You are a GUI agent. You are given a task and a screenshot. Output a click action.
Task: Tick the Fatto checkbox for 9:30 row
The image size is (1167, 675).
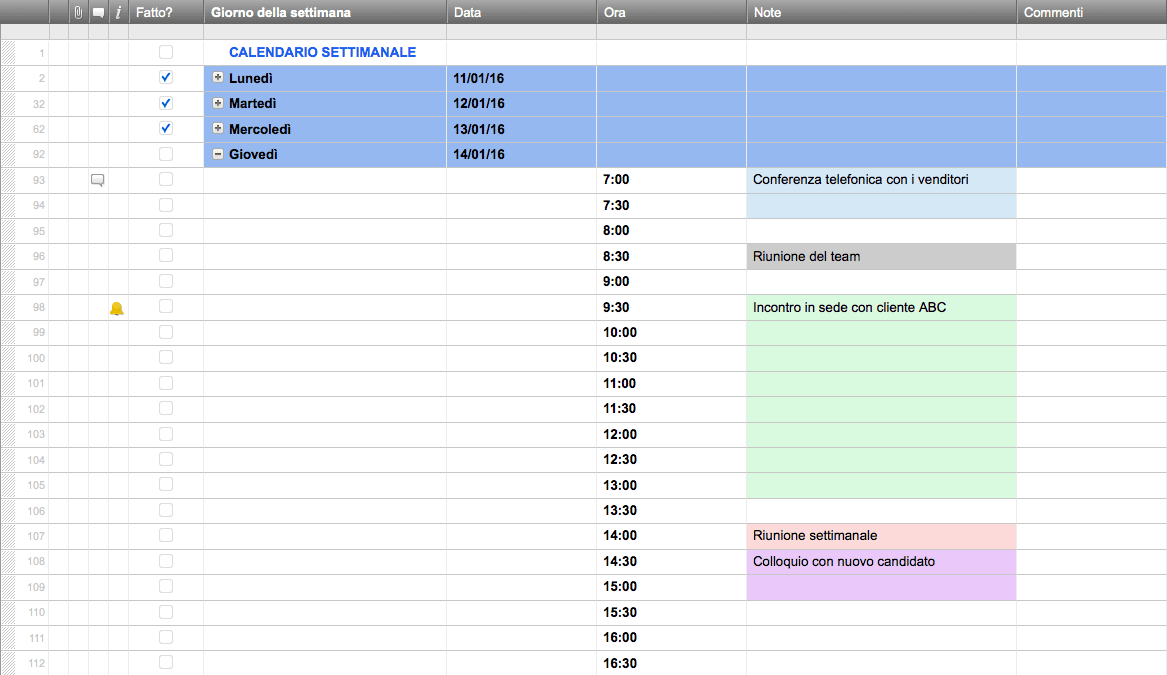(166, 307)
